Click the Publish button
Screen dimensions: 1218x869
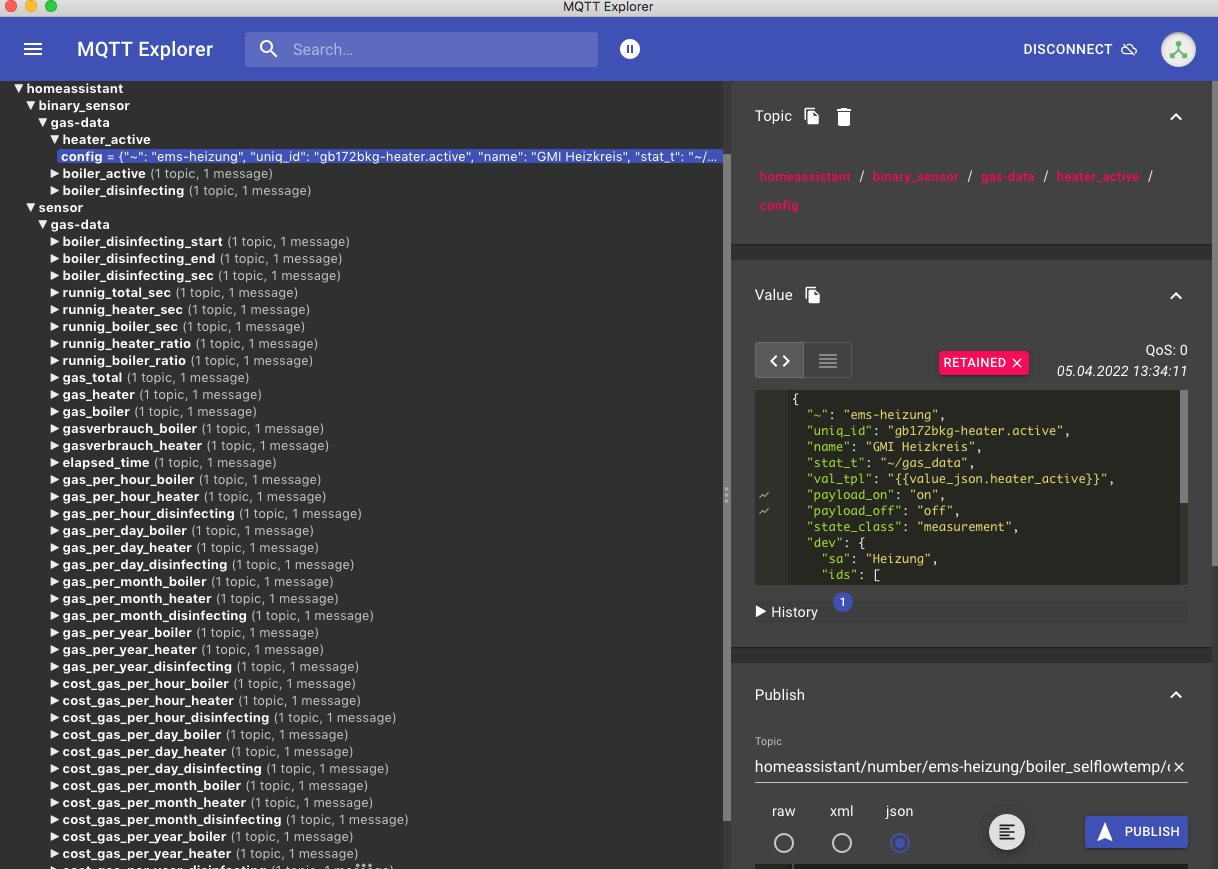coord(1136,832)
